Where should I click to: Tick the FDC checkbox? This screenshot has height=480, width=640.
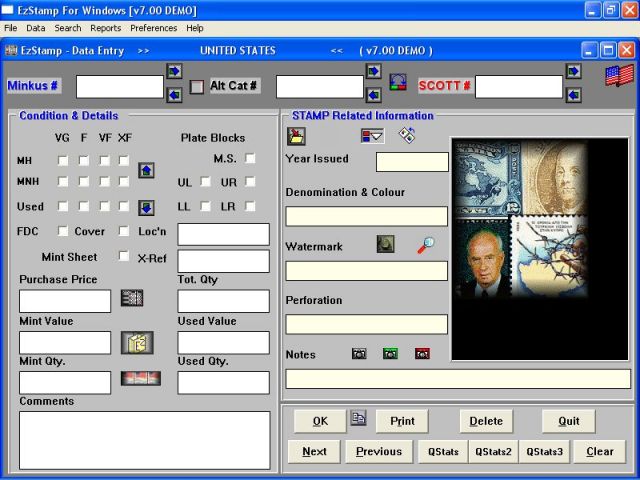[64, 231]
